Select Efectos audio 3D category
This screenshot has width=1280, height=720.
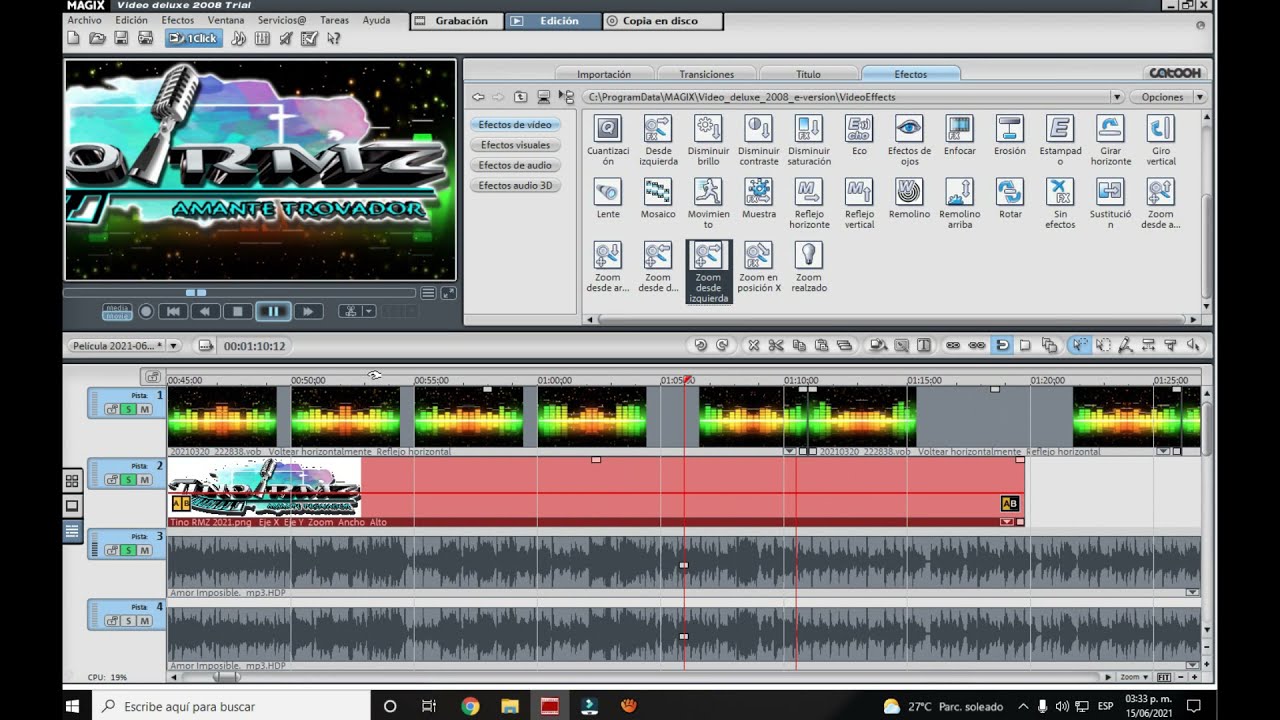(x=514, y=185)
